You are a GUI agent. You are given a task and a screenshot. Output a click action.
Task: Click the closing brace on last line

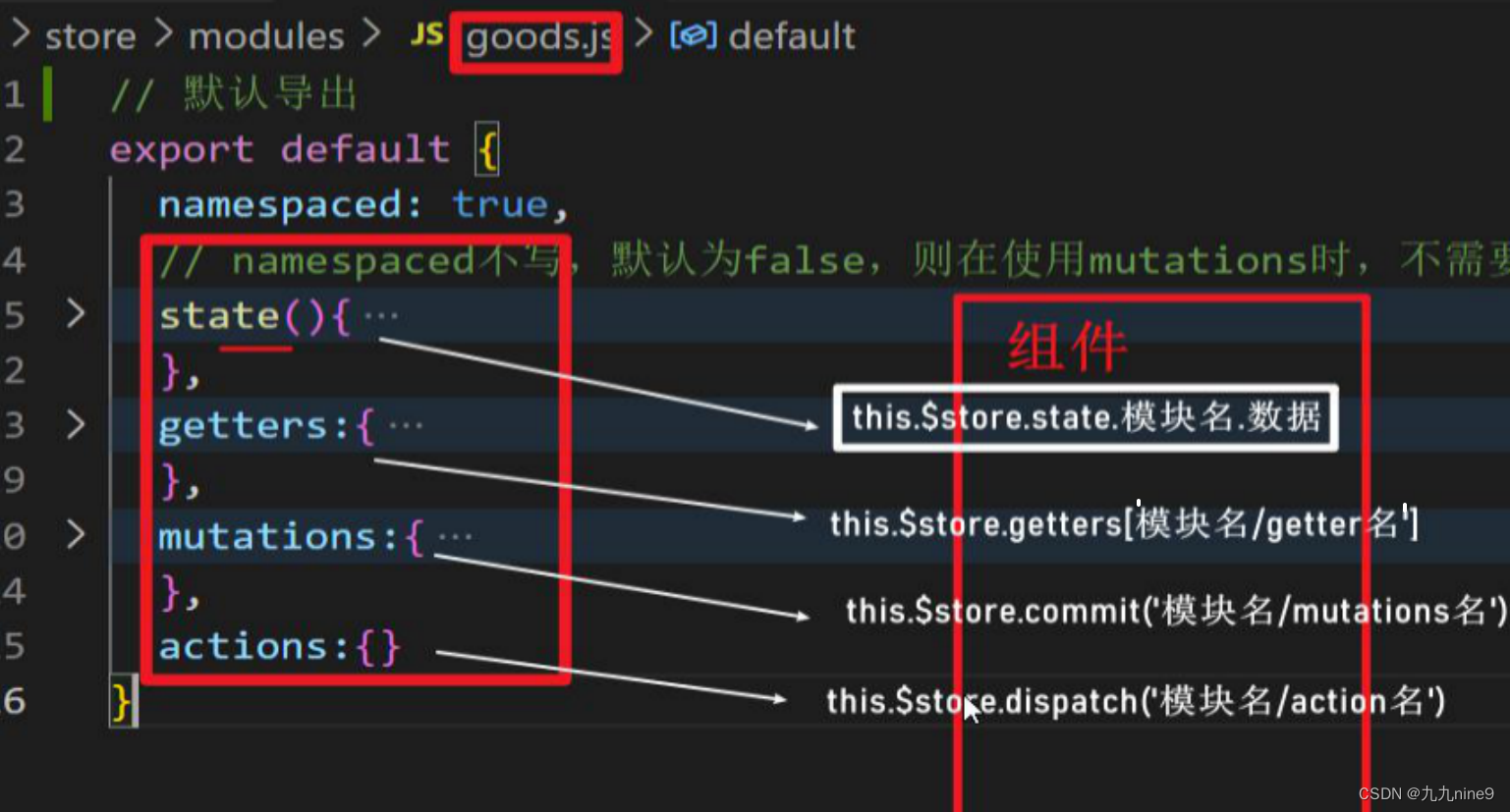pyautogui.click(x=121, y=702)
